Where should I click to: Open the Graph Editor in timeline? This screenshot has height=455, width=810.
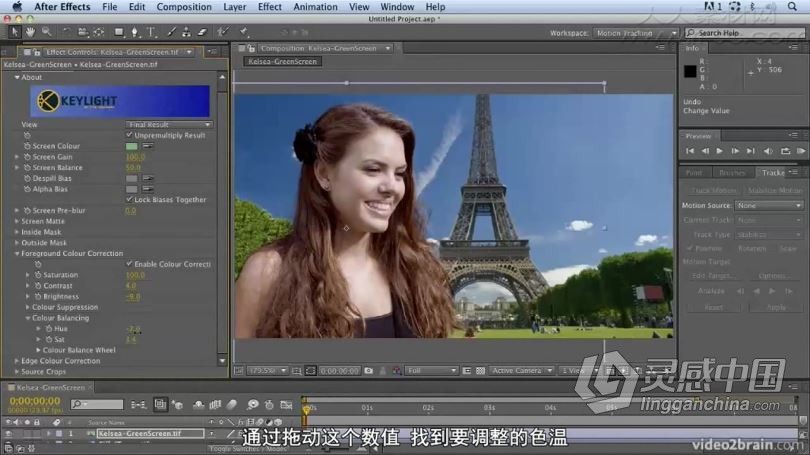pos(286,405)
